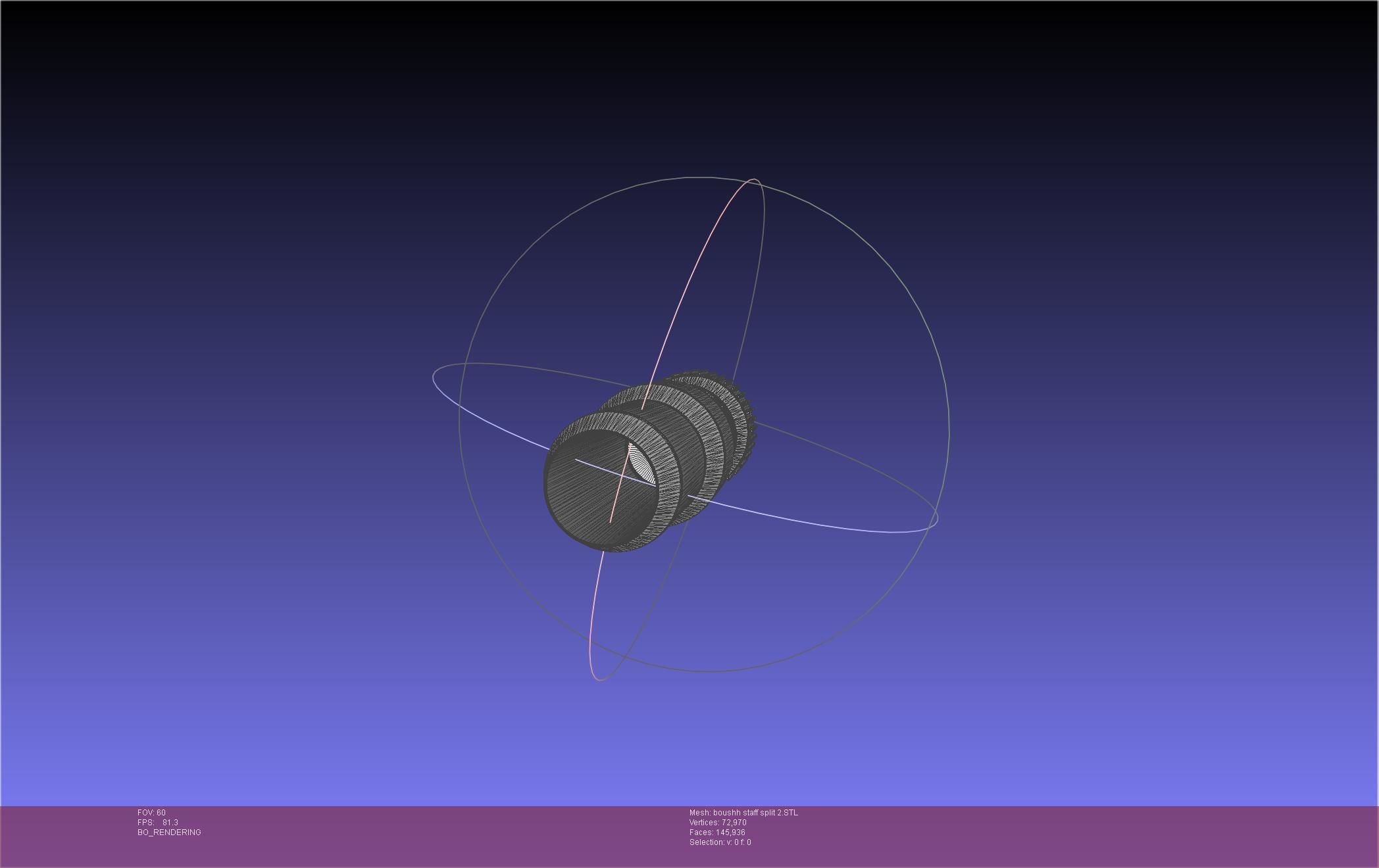Click the Faces: 145,936 count
This screenshot has width=1379, height=868.
point(717,832)
